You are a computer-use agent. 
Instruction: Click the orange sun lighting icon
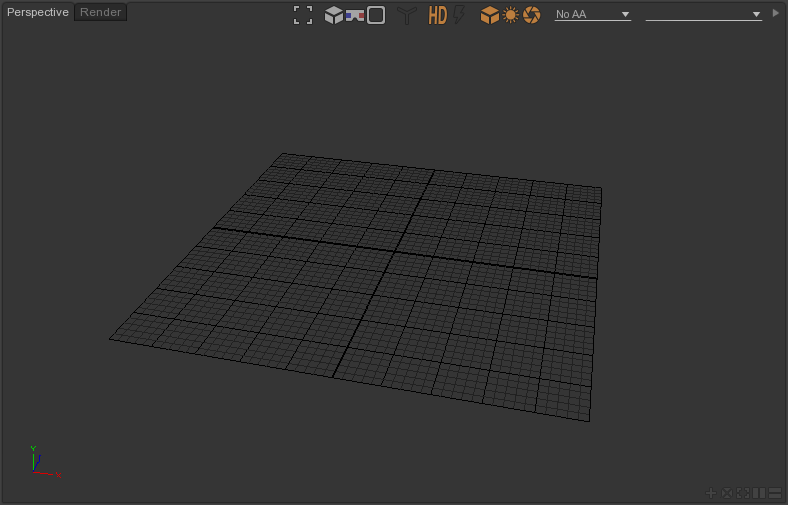511,15
